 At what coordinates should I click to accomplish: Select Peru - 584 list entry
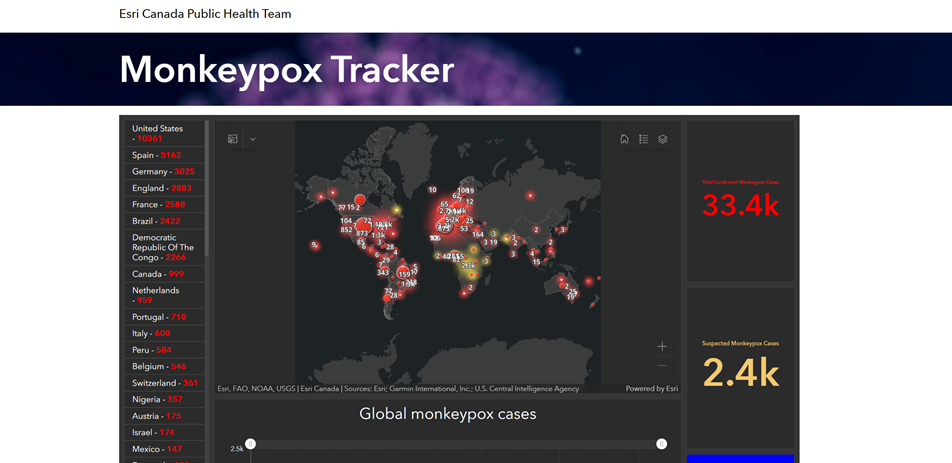165,350
